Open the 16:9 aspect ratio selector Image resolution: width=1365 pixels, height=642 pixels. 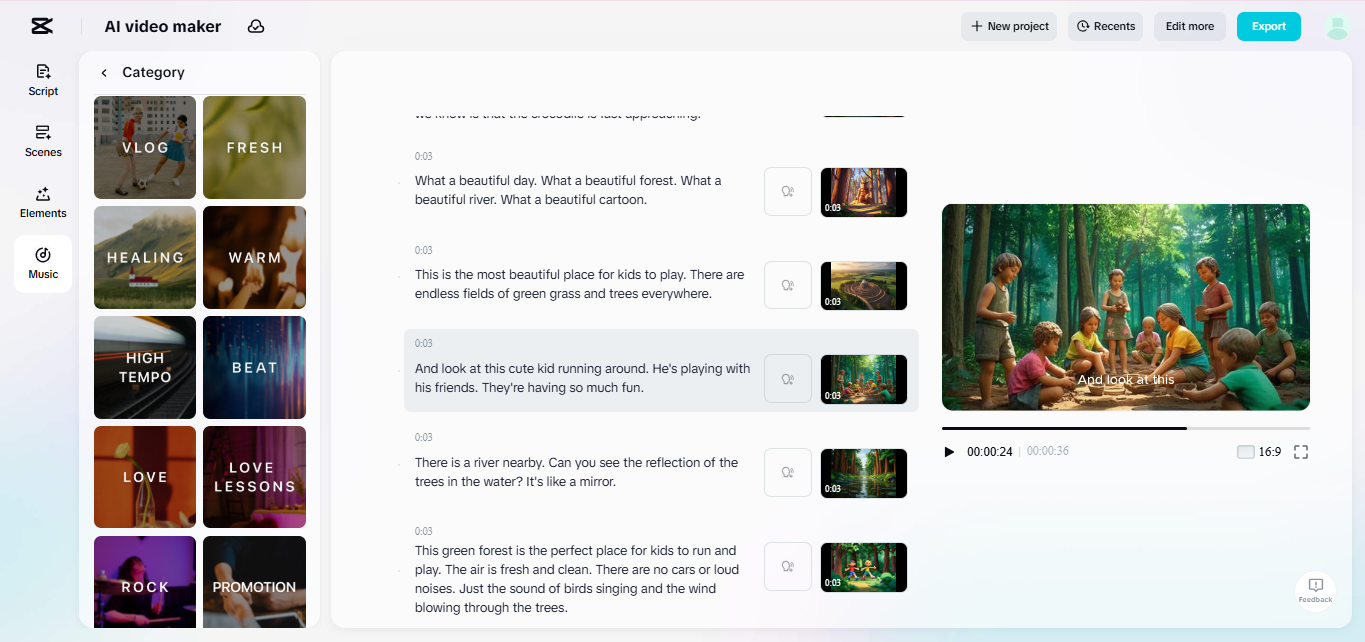(x=1264, y=452)
